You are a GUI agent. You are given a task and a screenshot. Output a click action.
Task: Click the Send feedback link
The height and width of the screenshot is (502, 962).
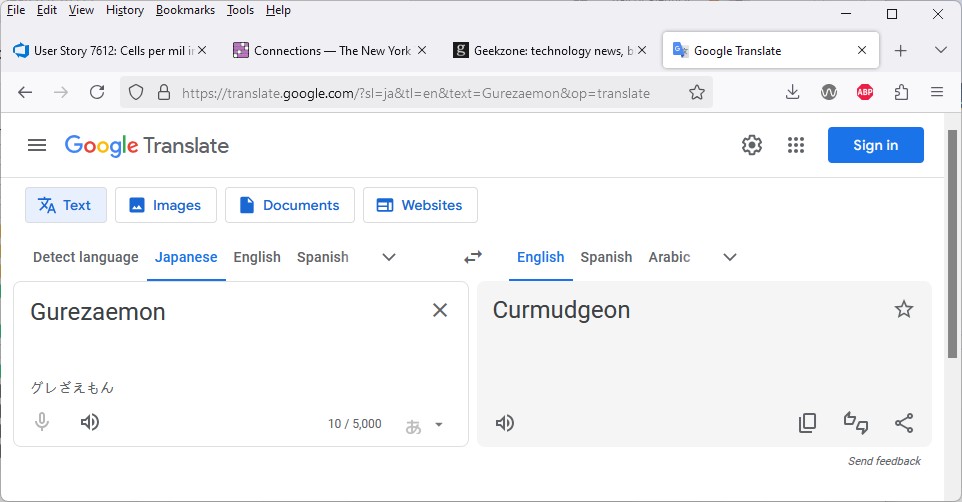(884, 461)
